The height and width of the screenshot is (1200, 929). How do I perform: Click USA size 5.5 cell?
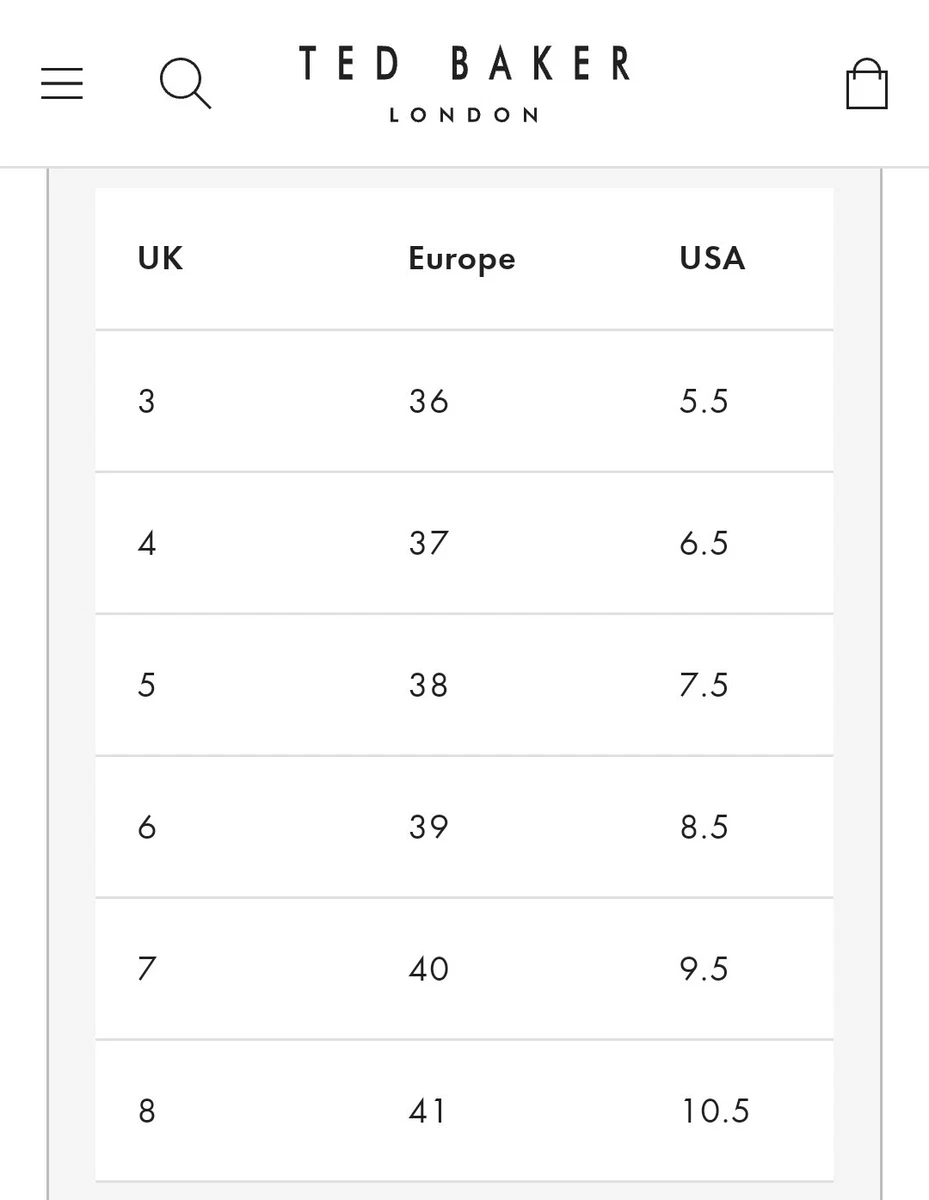tap(704, 402)
